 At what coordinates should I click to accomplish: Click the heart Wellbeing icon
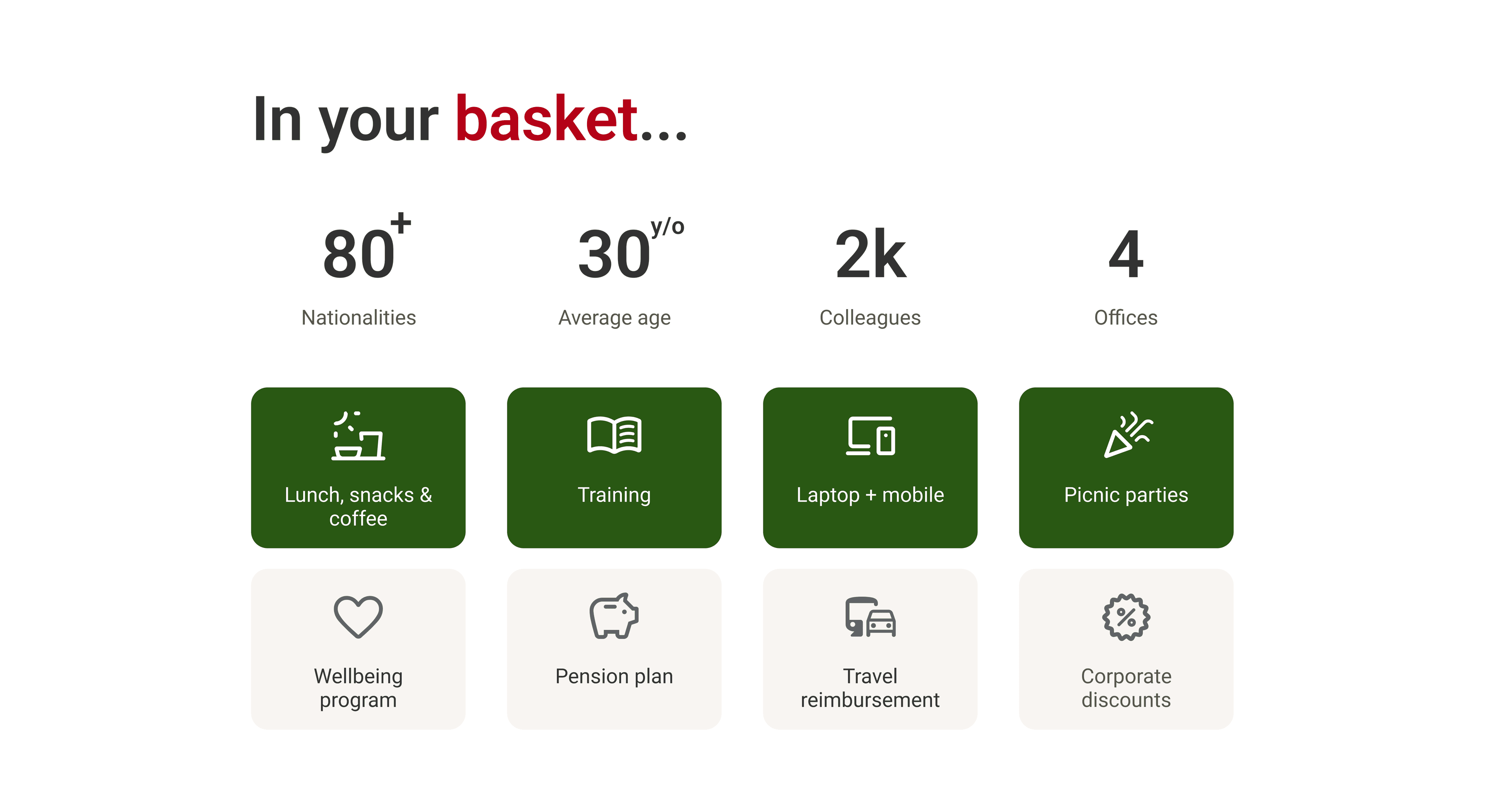click(358, 617)
